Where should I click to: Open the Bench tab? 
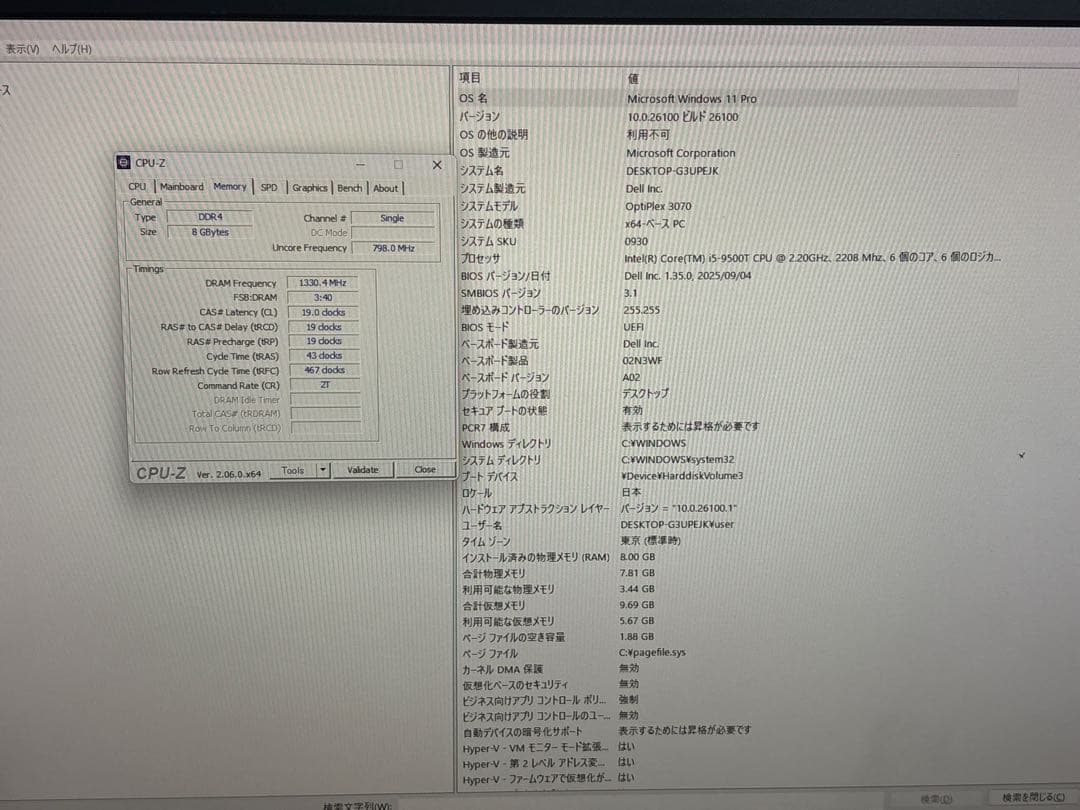[350, 187]
